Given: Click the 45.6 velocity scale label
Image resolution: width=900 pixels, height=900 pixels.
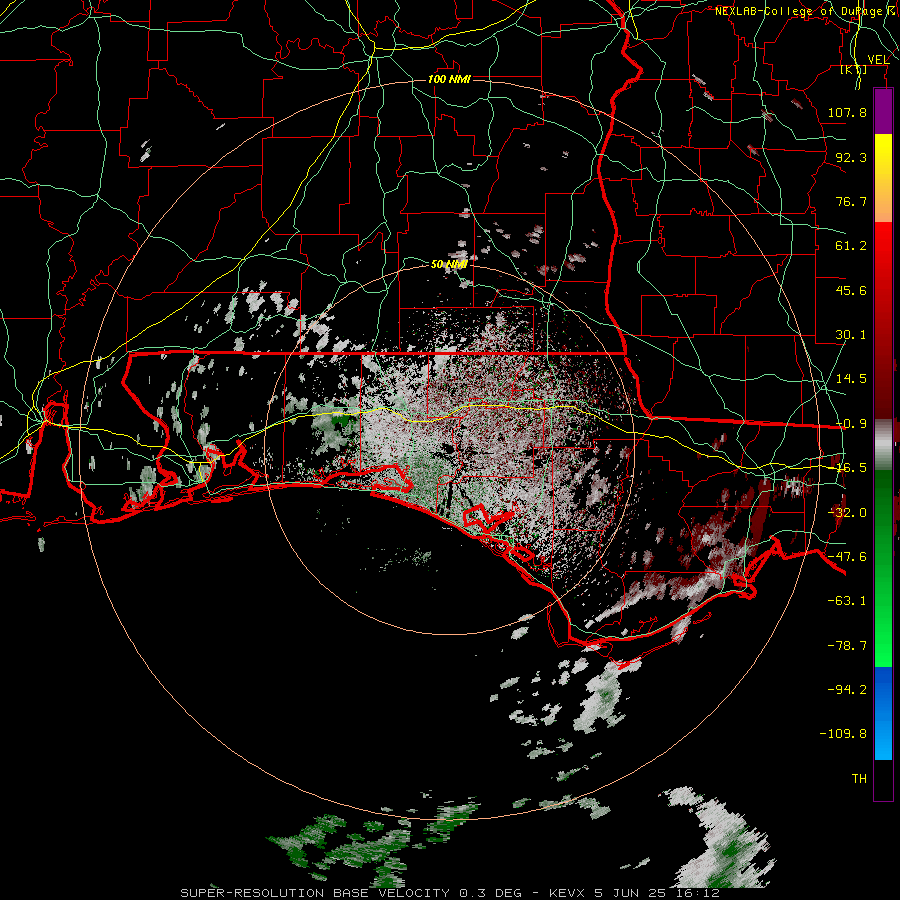Looking at the screenshot, I should click(x=851, y=290).
